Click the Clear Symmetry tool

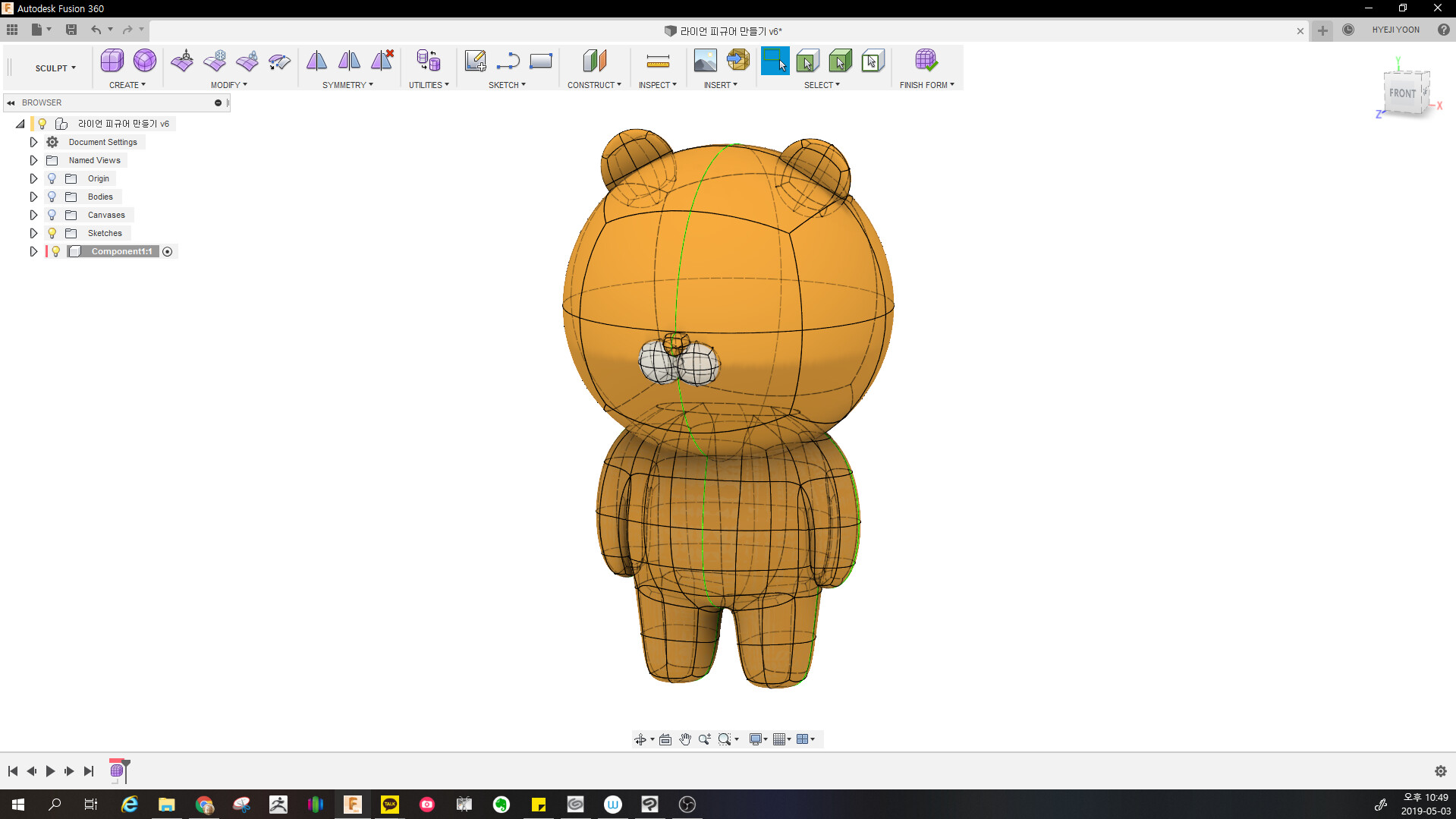tap(382, 61)
